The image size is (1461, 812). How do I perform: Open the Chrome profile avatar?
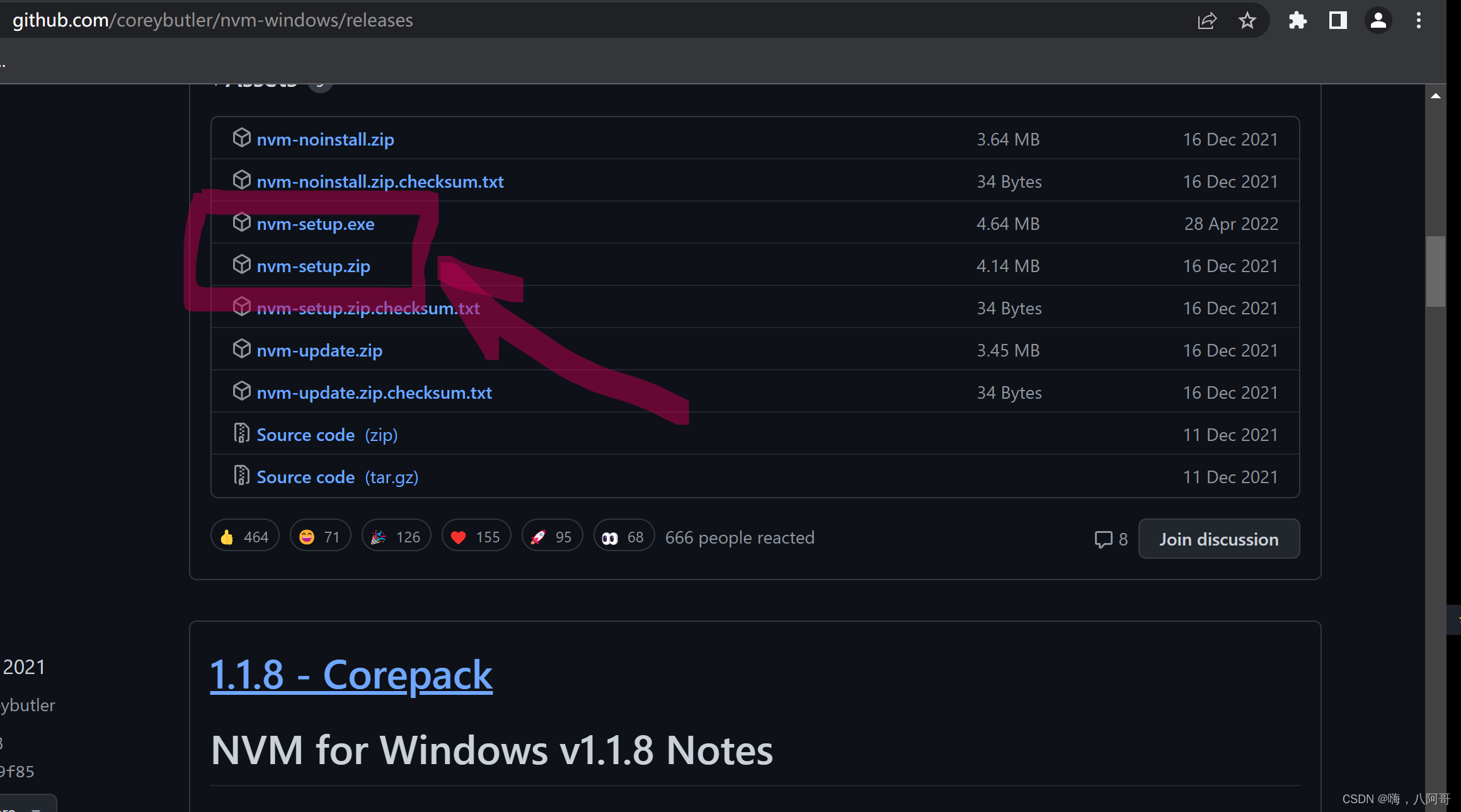coord(1378,20)
